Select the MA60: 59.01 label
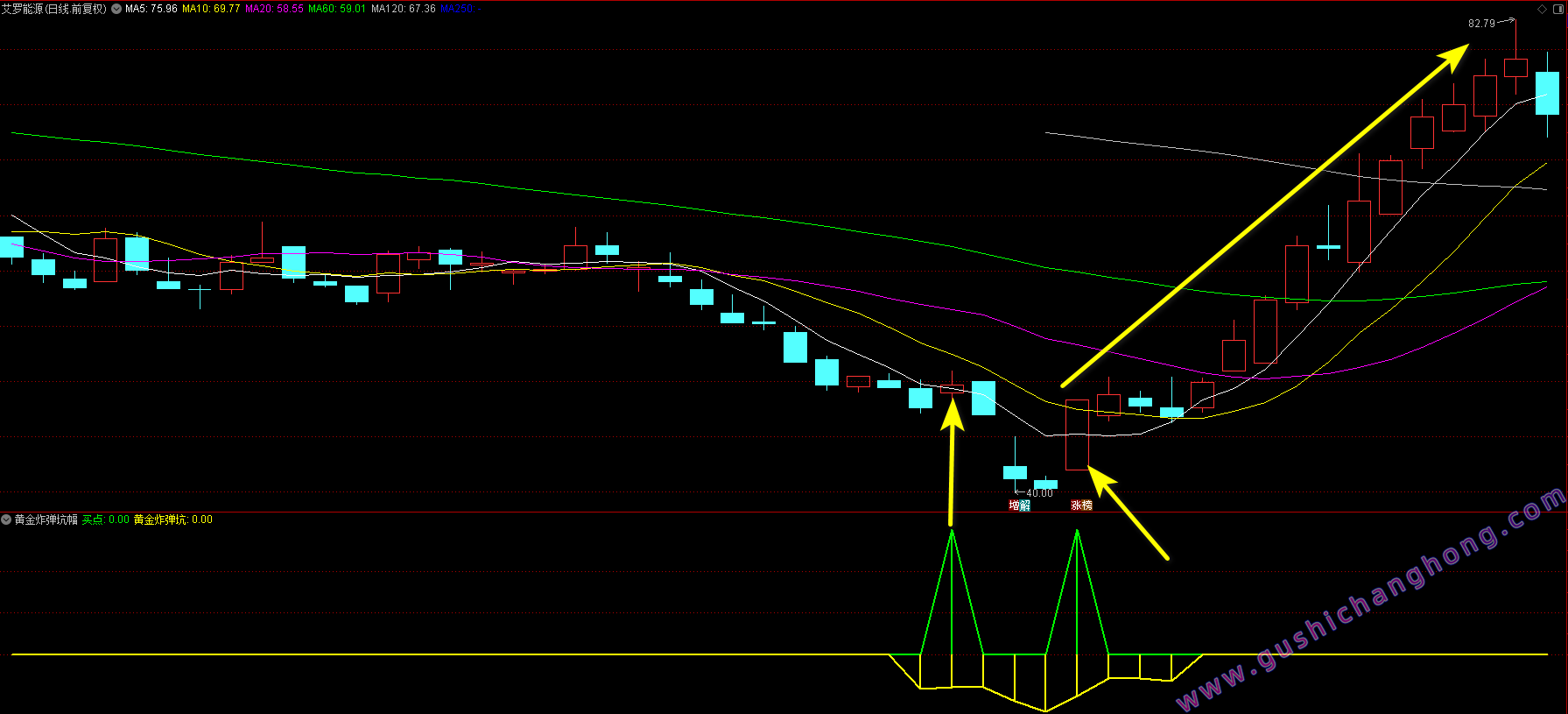1568x714 pixels. click(337, 9)
